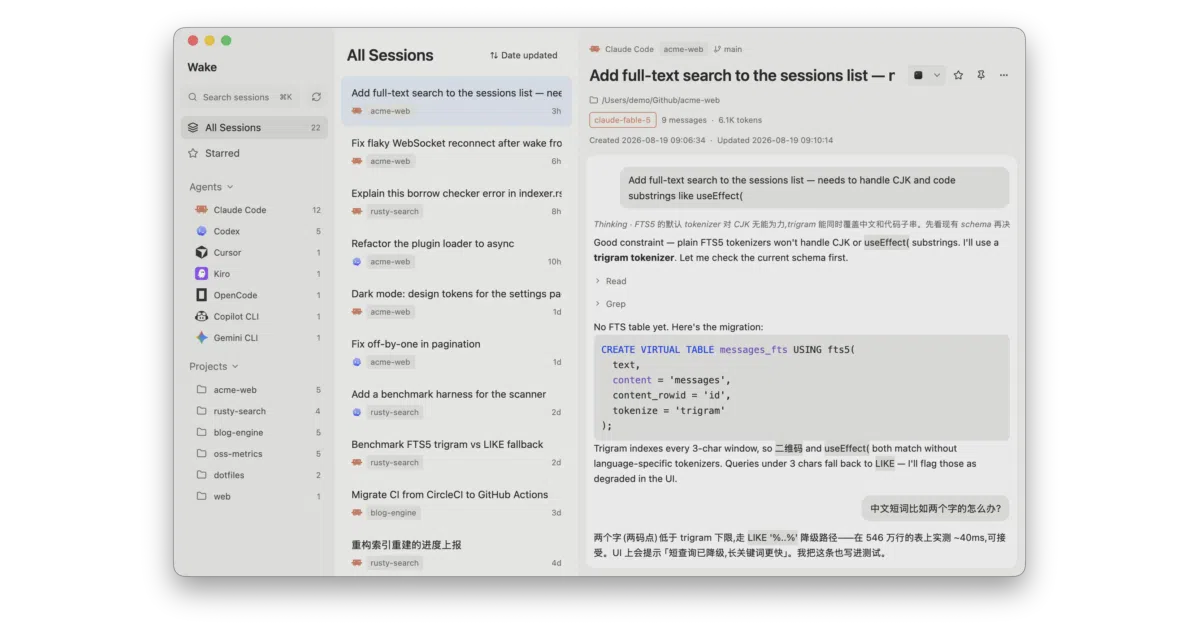The height and width of the screenshot is (630, 1200).
Task: Open the Date updated sort dropdown
Action: click(x=524, y=55)
